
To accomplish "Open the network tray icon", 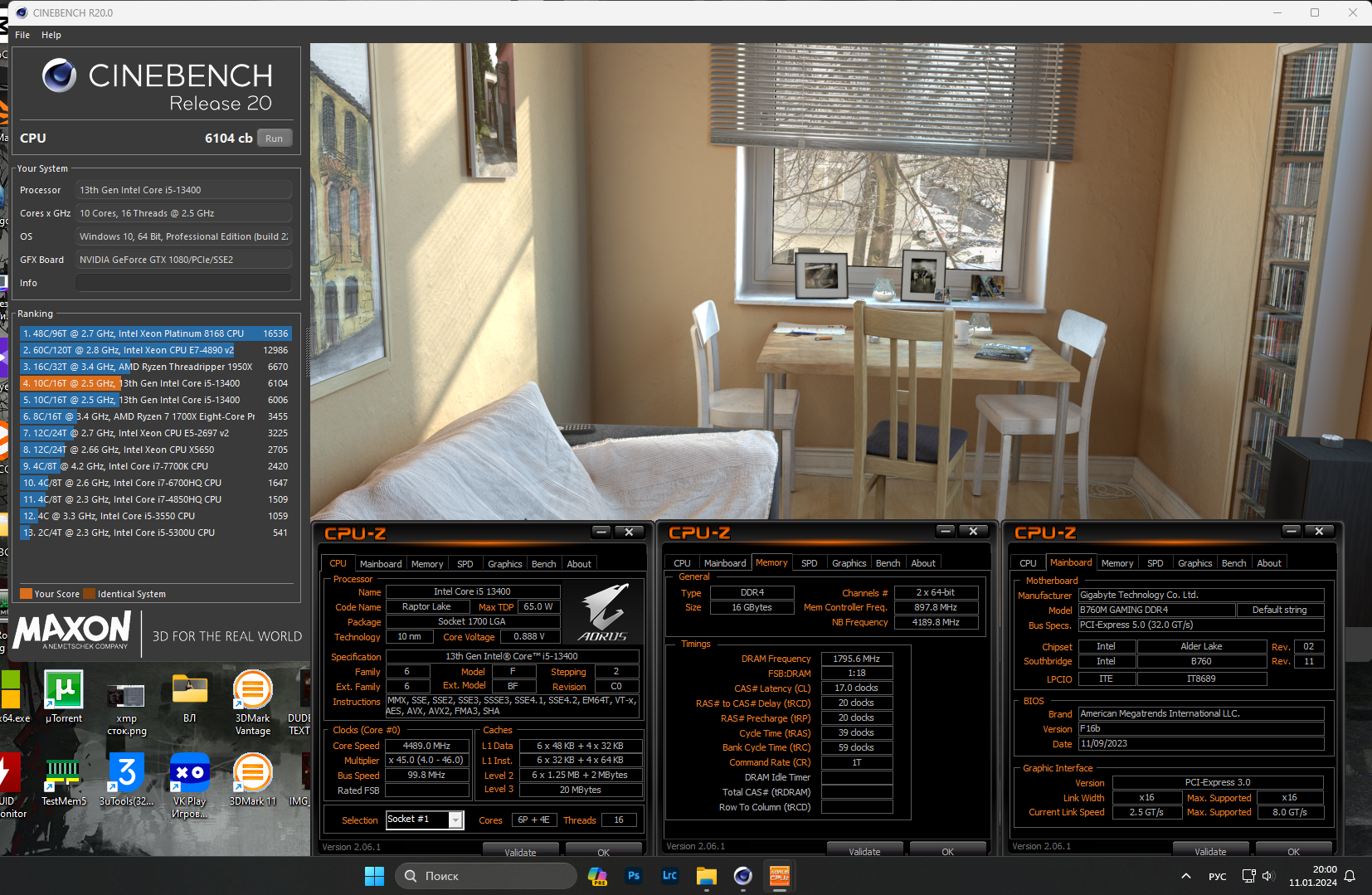I will tap(1248, 876).
